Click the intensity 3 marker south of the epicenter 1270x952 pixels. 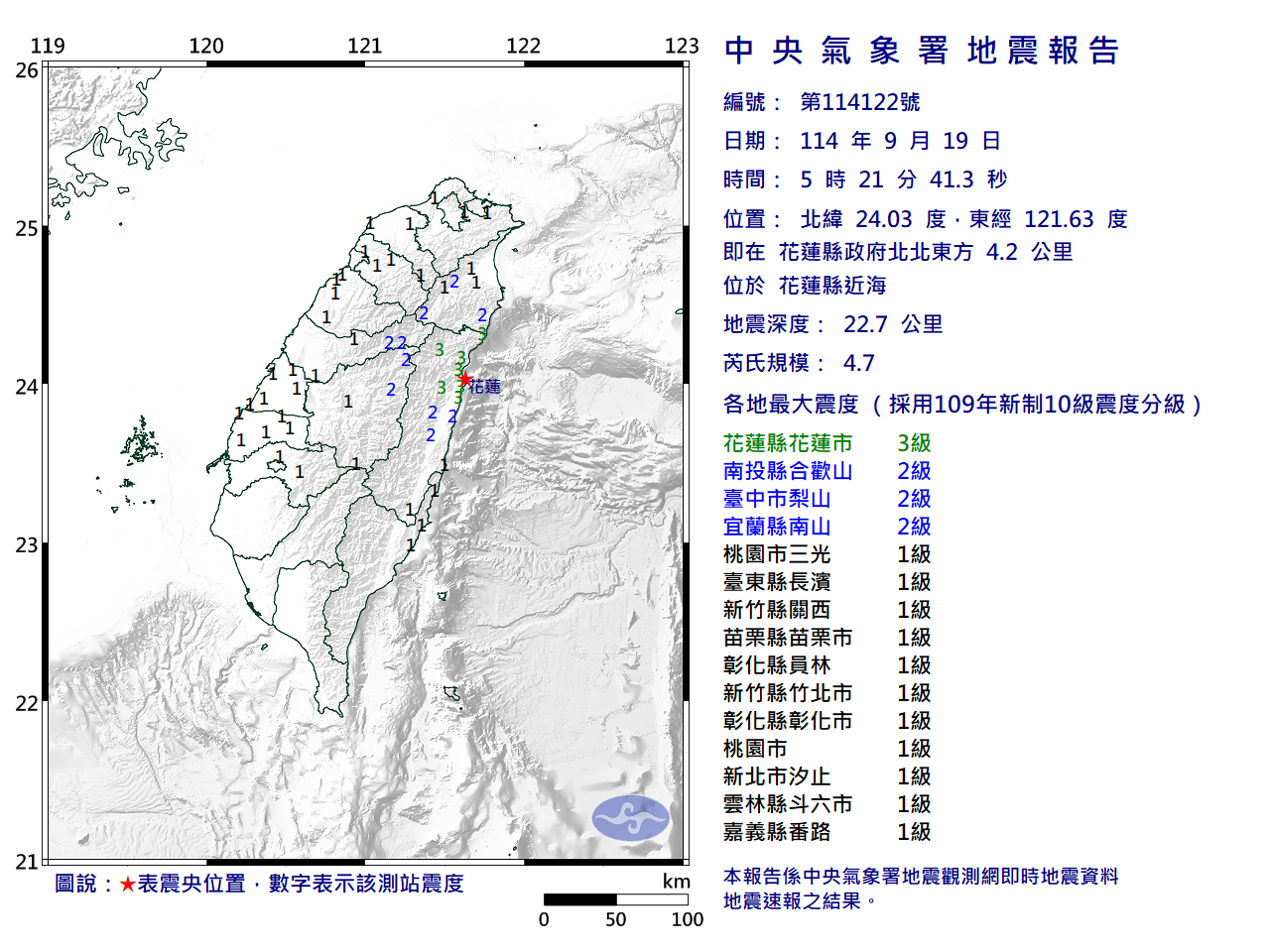458,397
